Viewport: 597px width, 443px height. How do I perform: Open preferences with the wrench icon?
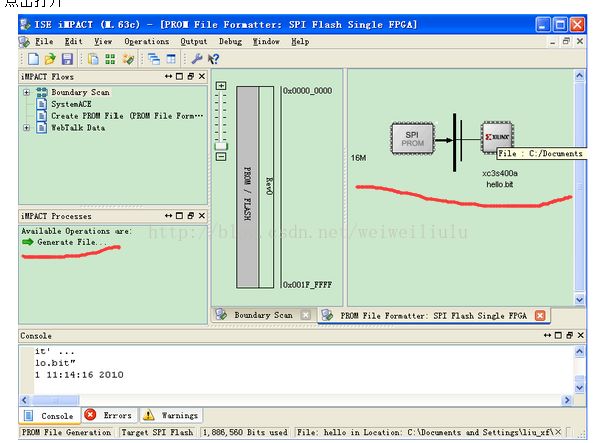tap(196, 59)
